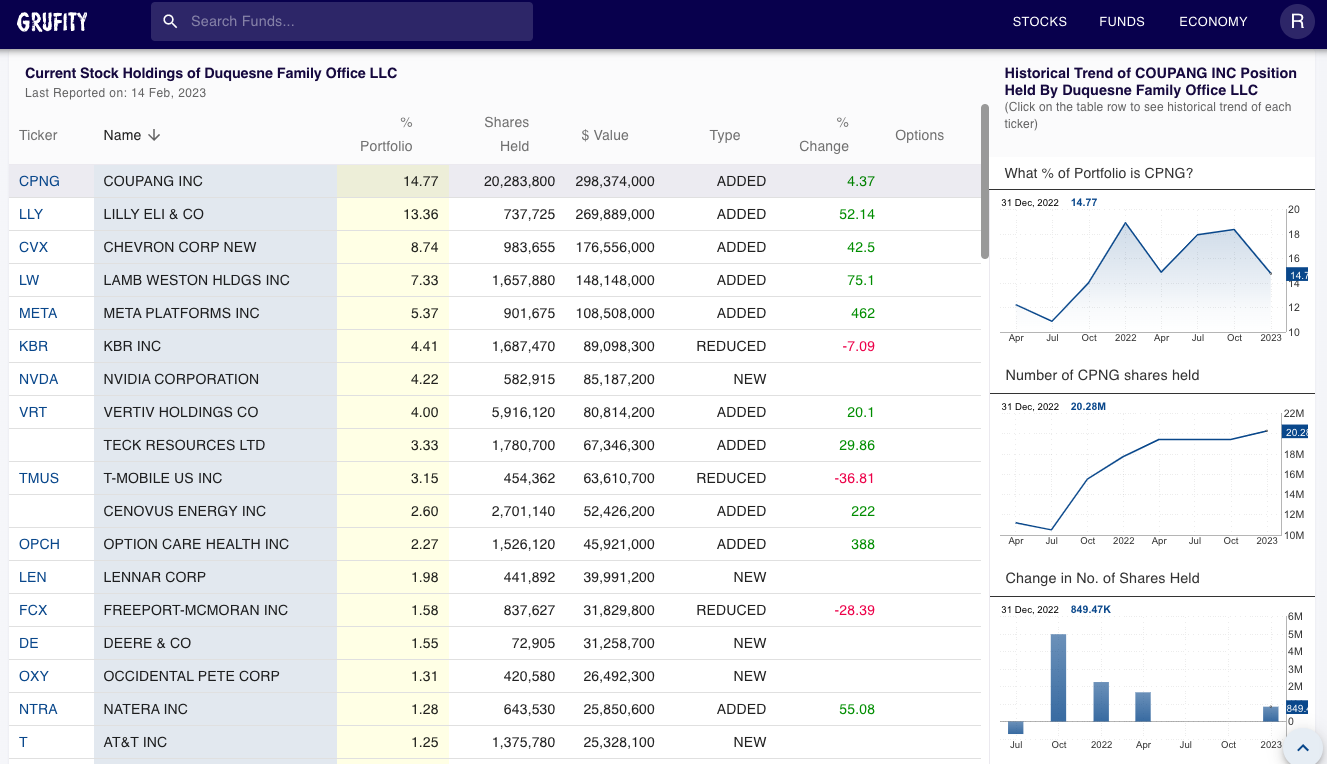Open the CPNG ticker link
Image resolution: width=1327 pixels, height=764 pixels.
click(x=39, y=181)
